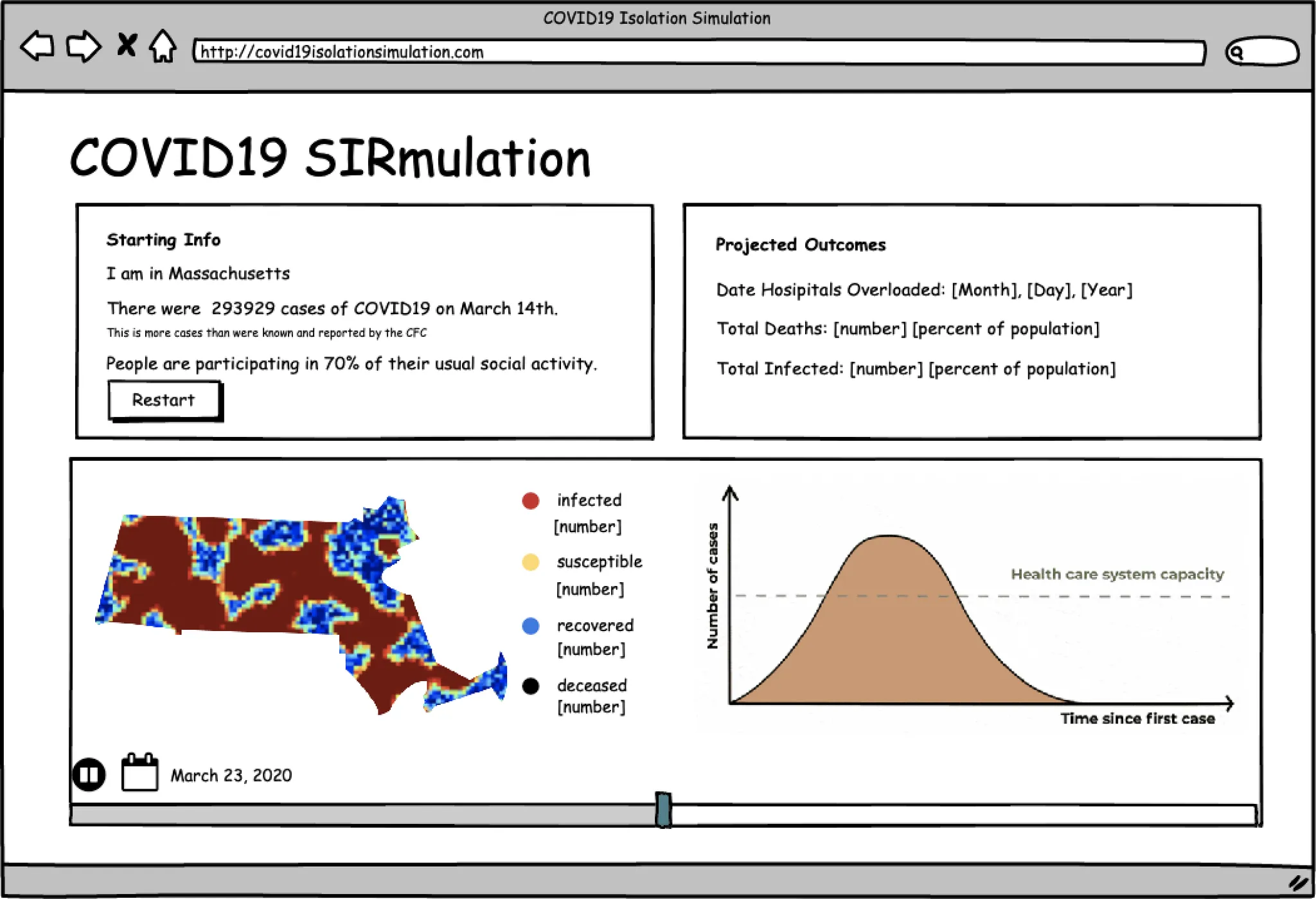Viewport: 1316px width, 899px height.
Task: Click 'Total Infected' outcome line
Action: [916, 369]
